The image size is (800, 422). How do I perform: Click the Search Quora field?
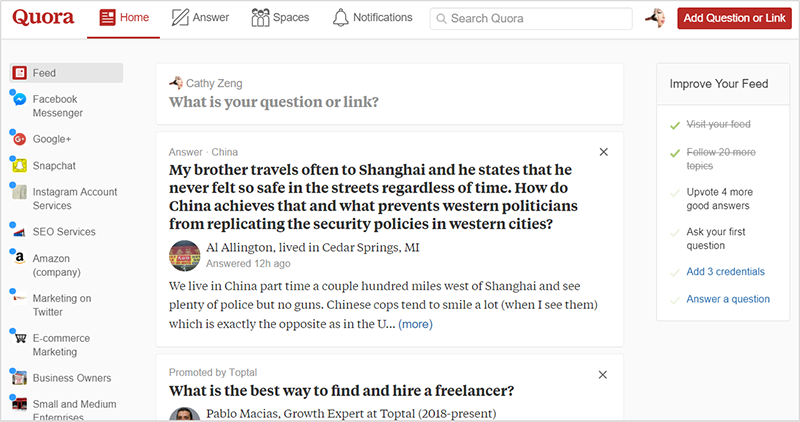click(531, 18)
